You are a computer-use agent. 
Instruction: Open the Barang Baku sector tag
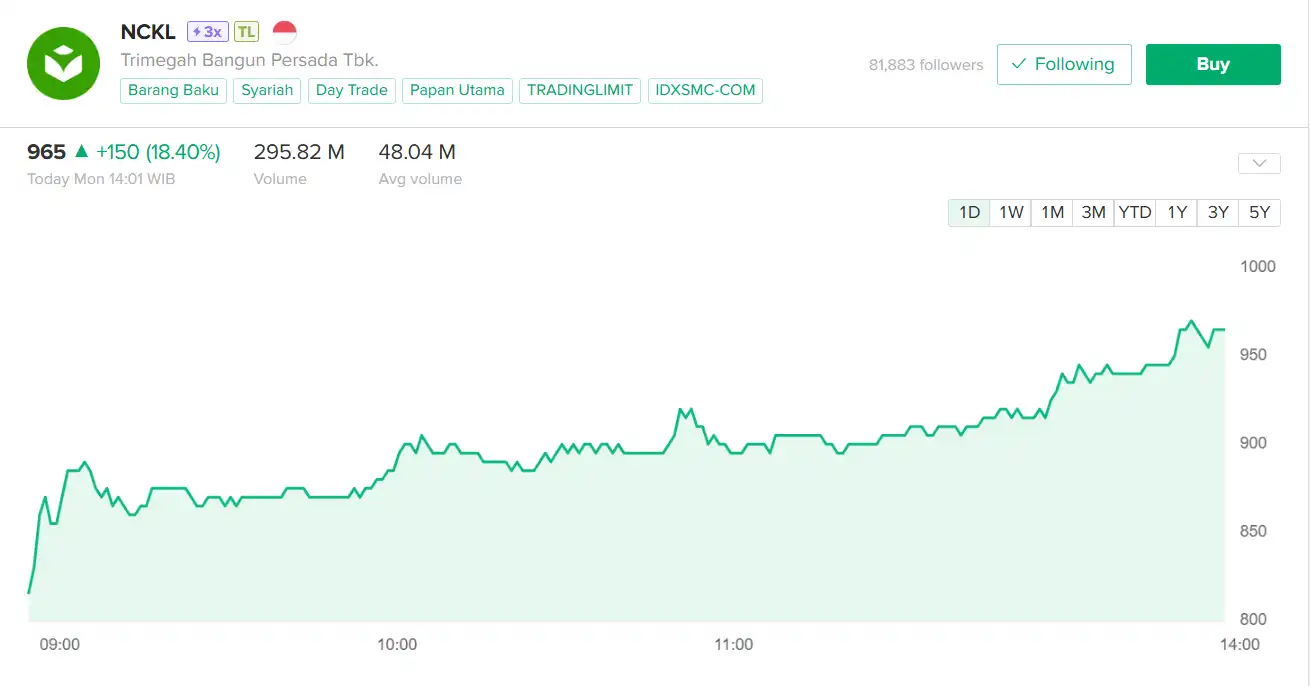point(174,90)
